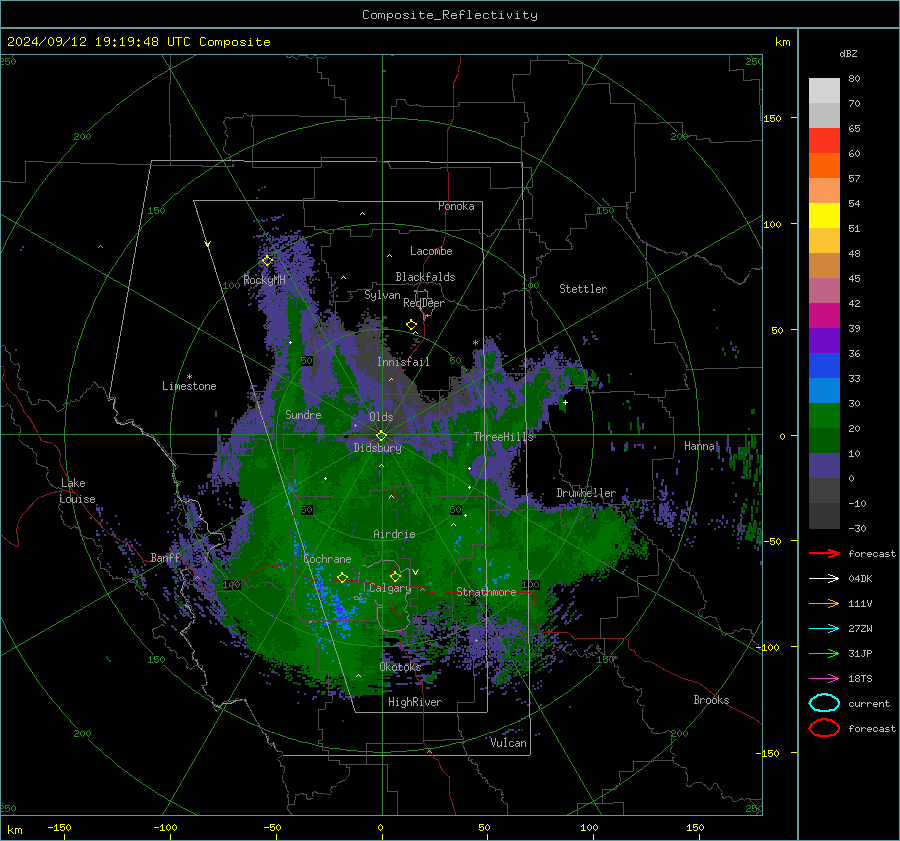Click the orange 111V arrow icon
The height and width of the screenshot is (841, 900).
tap(824, 603)
